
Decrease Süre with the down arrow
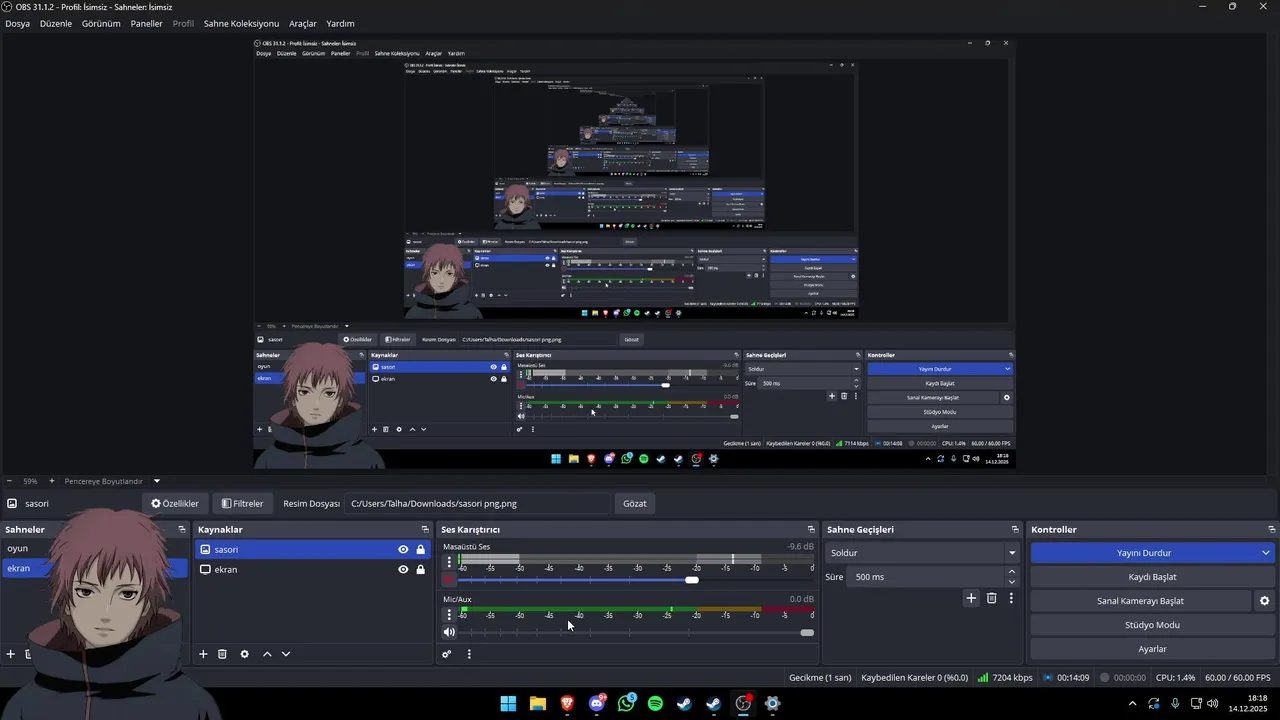click(1012, 582)
